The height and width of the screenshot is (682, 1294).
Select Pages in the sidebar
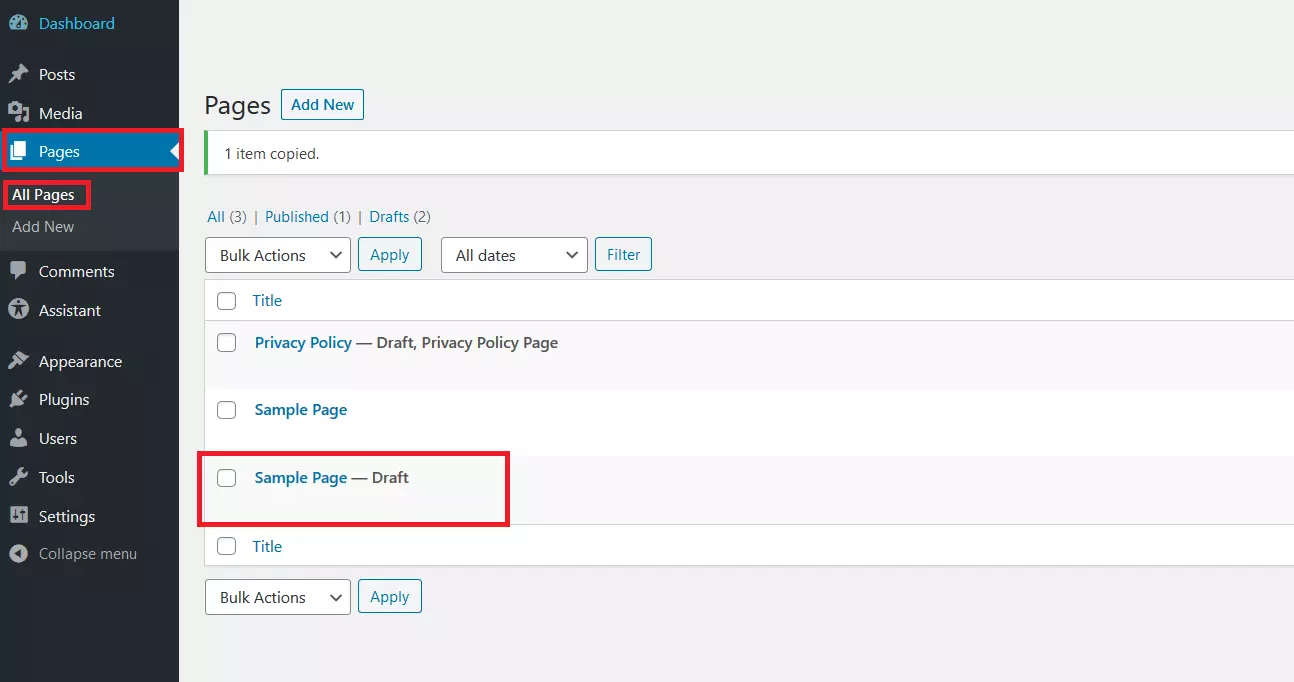[59, 152]
